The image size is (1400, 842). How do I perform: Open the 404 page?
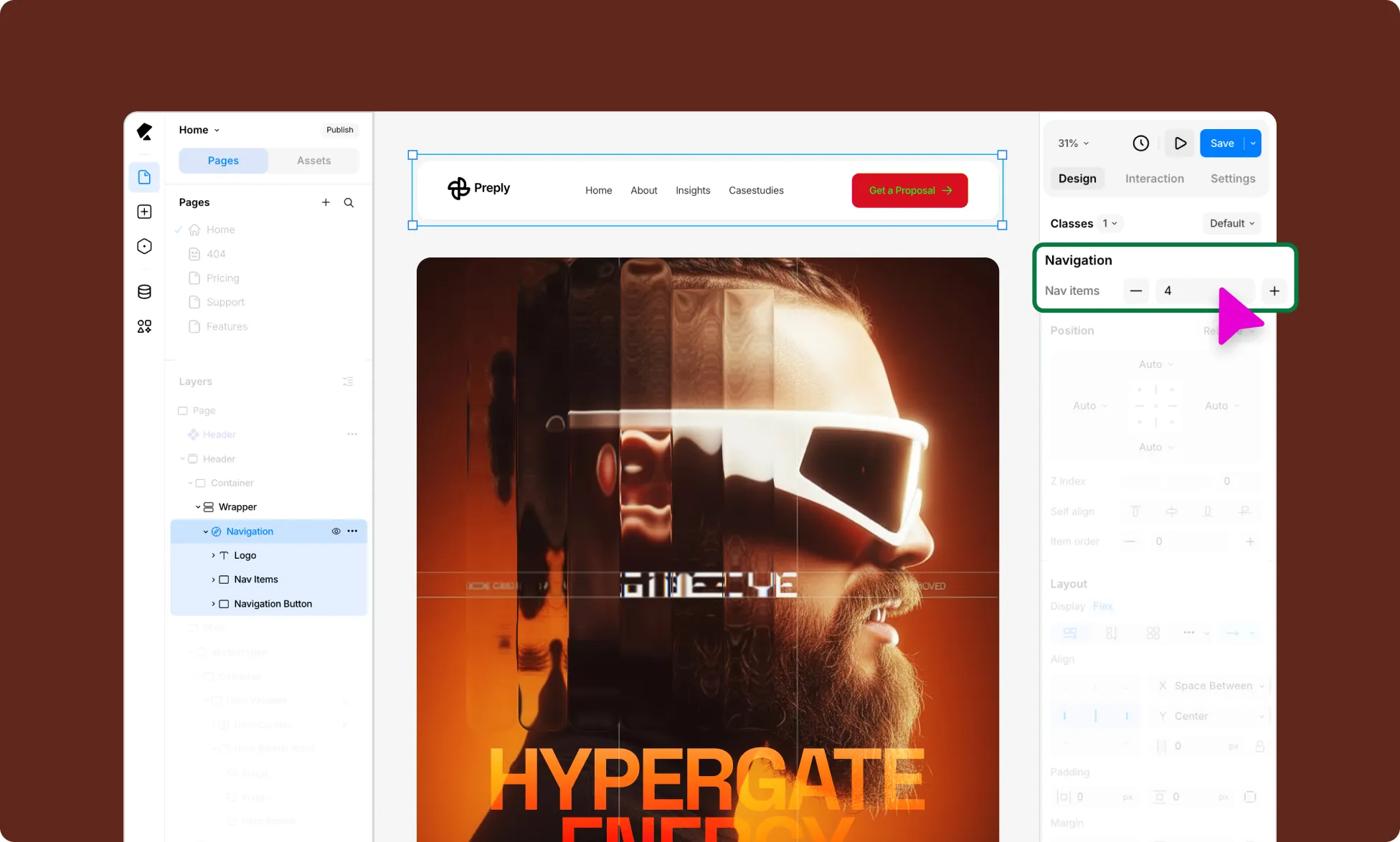click(x=216, y=254)
